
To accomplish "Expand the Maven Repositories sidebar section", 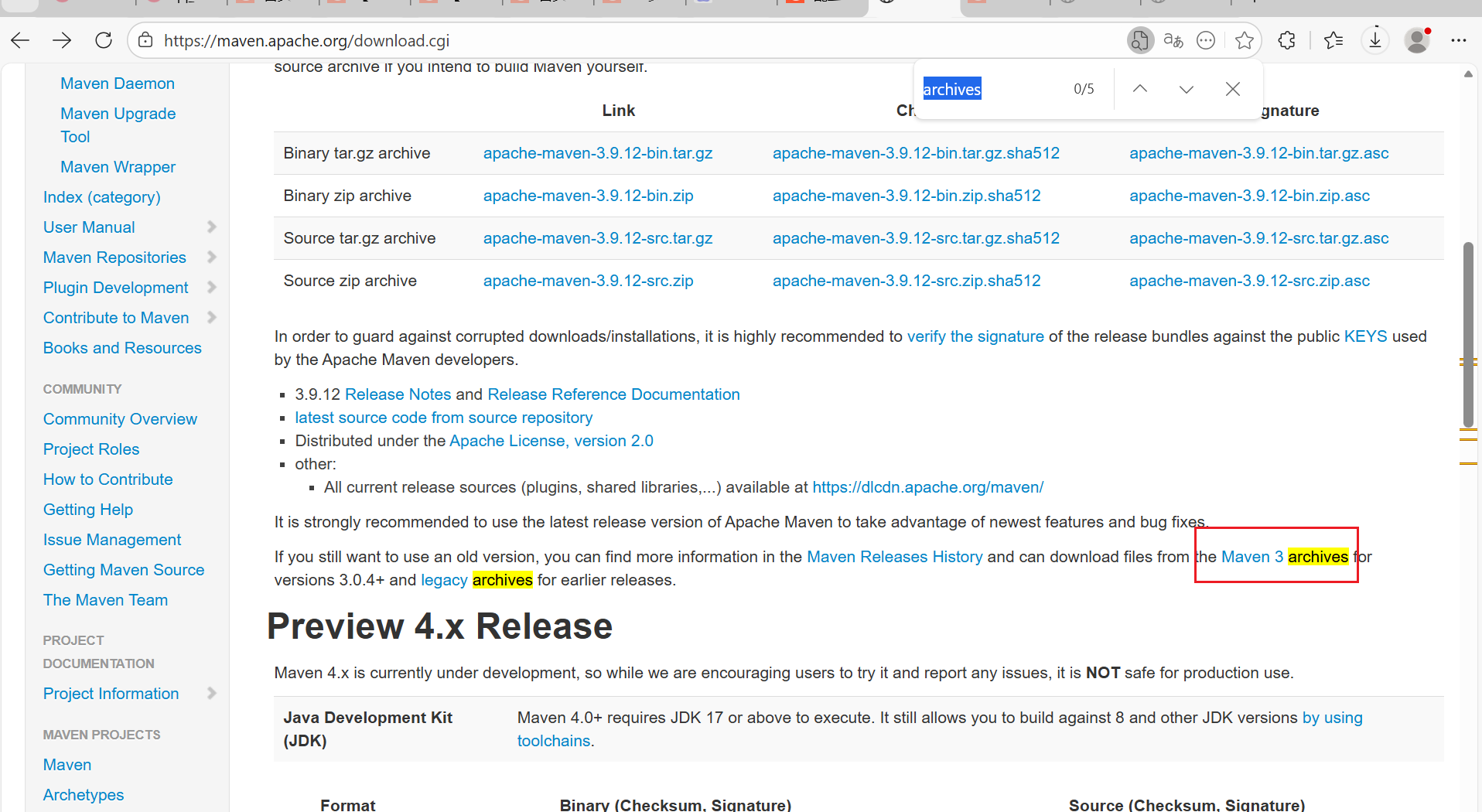I will tap(212, 257).
